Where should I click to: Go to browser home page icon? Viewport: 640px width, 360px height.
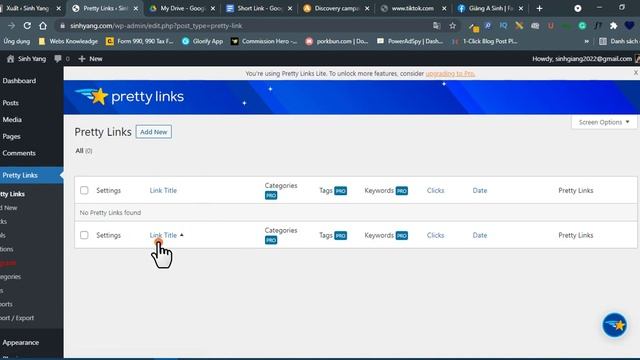(x=43, y=26)
